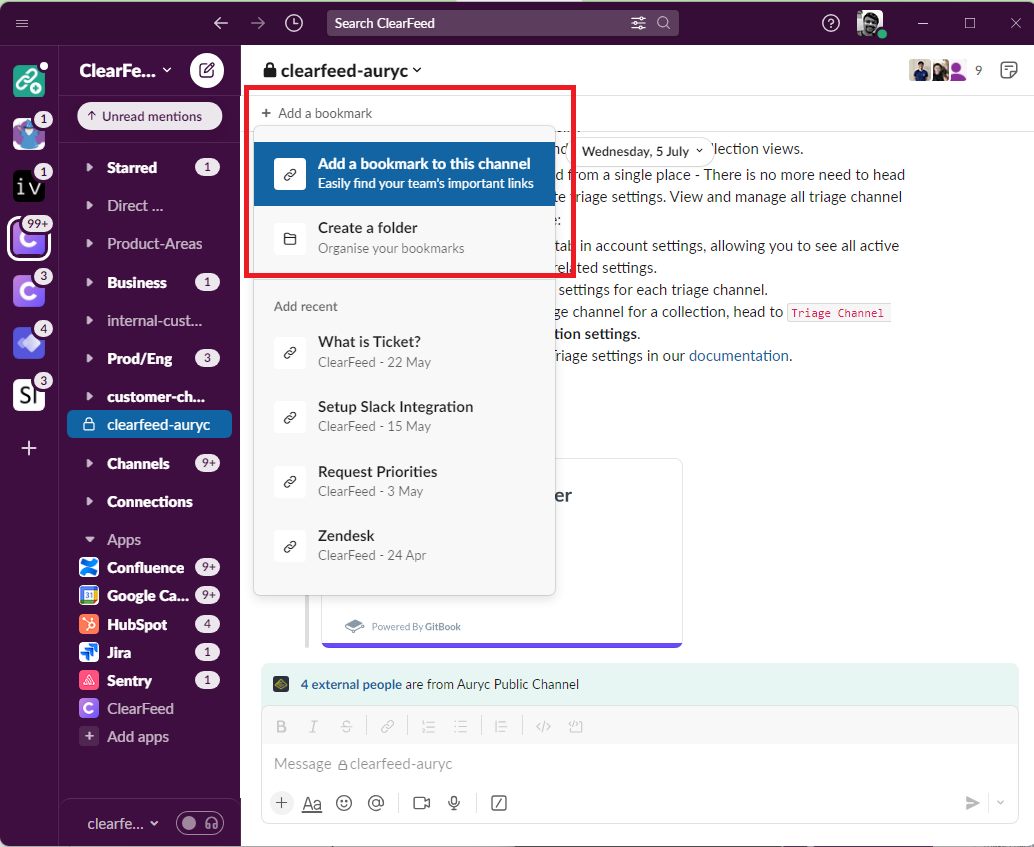The image size is (1034, 847).
Task: Open the canvas icon in channel header
Action: [1008, 70]
